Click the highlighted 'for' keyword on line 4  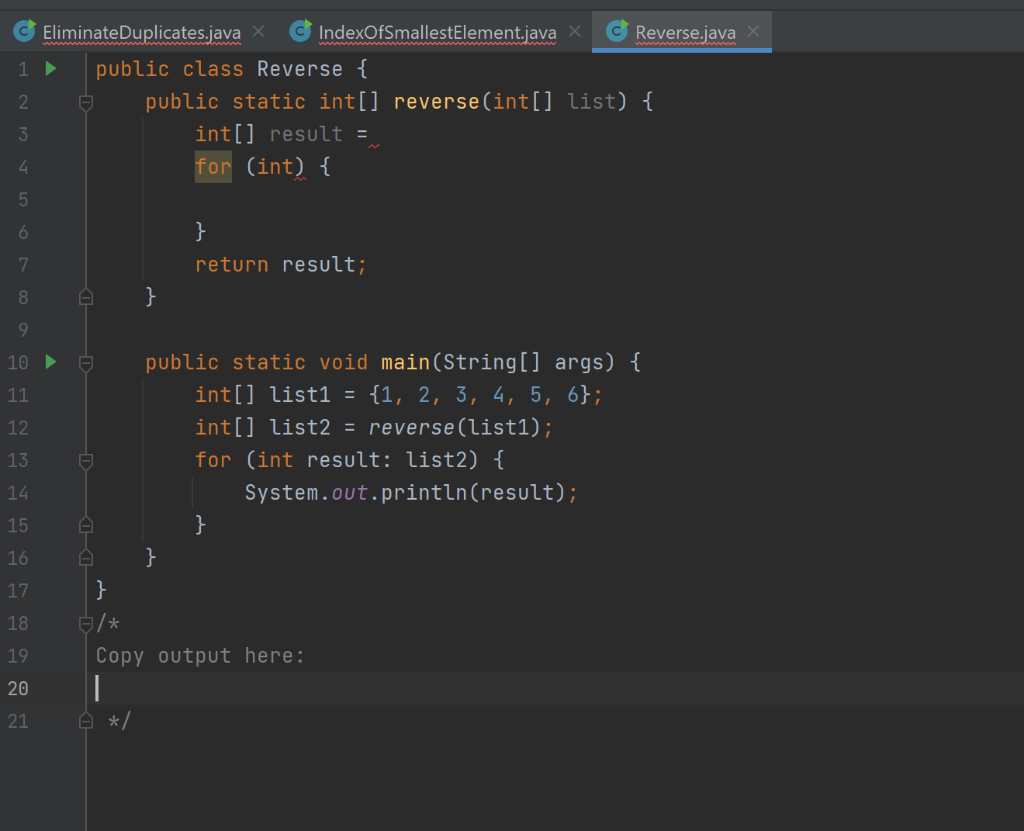tap(213, 167)
